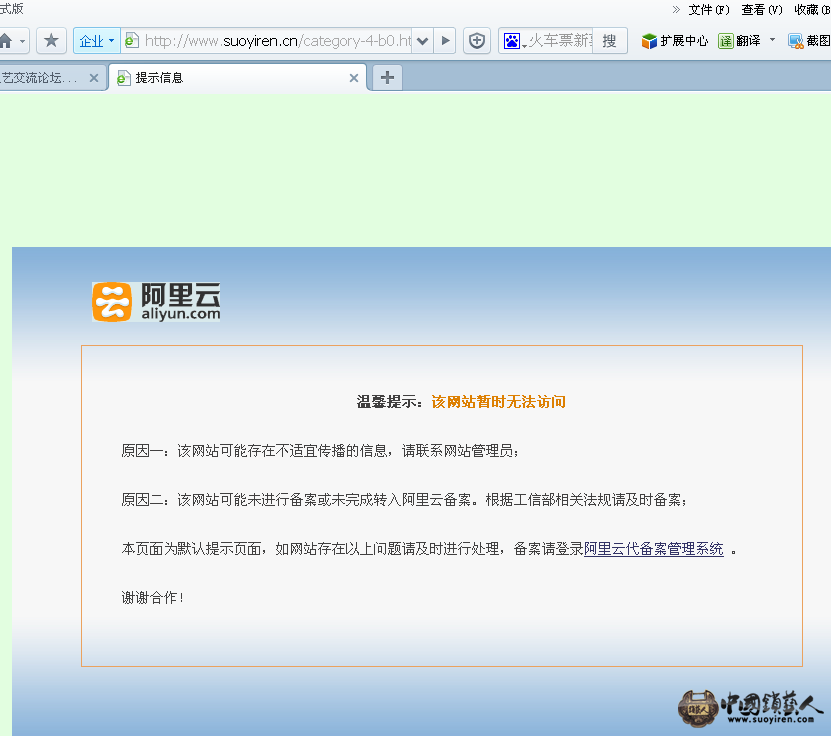Open the 查看(V) menu
The image size is (831, 736).
point(762,10)
